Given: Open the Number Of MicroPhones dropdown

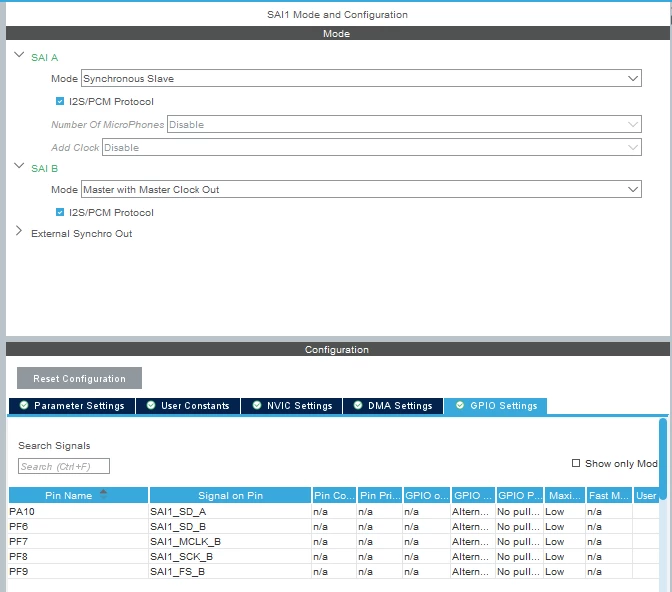Looking at the screenshot, I should [x=404, y=124].
